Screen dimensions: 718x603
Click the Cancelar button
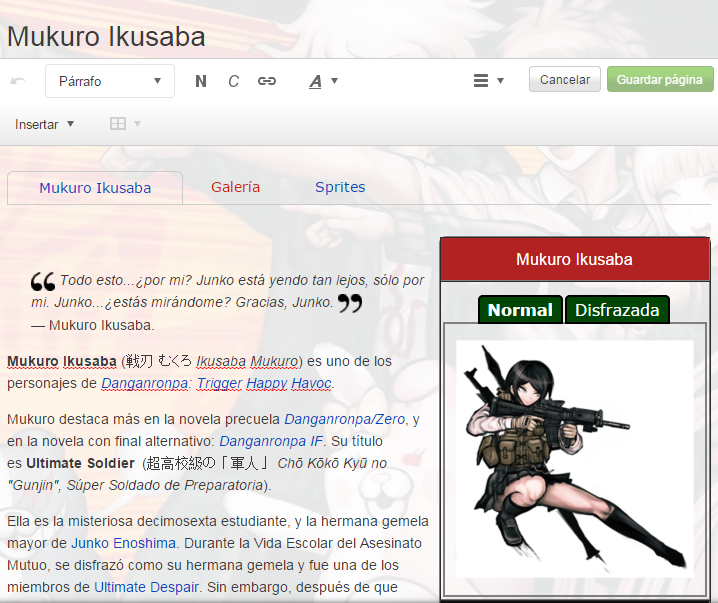[565, 79]
